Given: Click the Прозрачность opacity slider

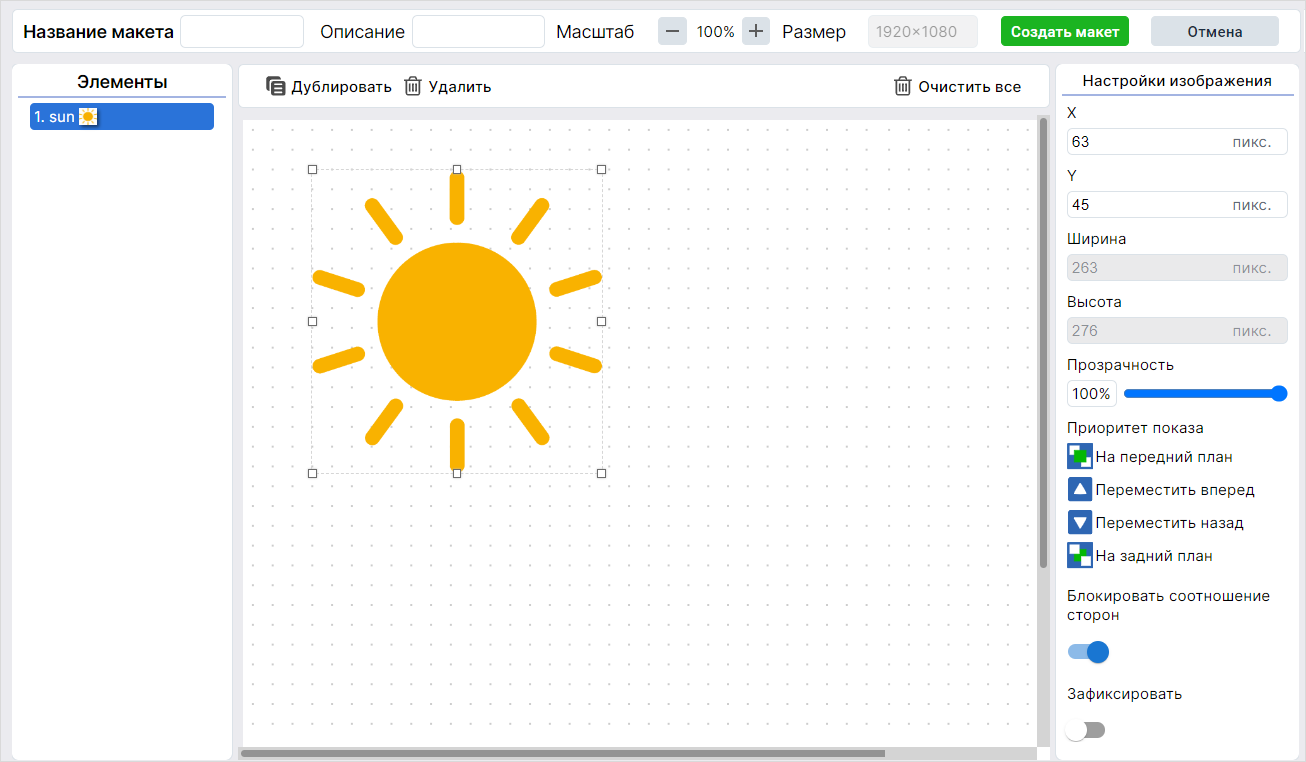Looking at the screenshot, I should [1200, 394].
